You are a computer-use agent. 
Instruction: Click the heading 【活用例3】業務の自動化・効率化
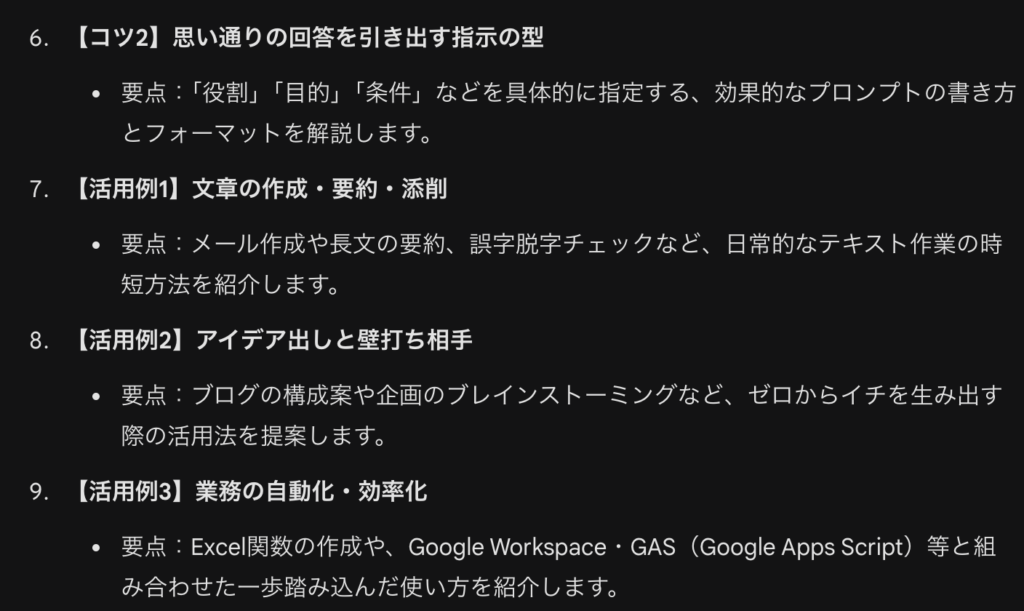tap(250, 491)
